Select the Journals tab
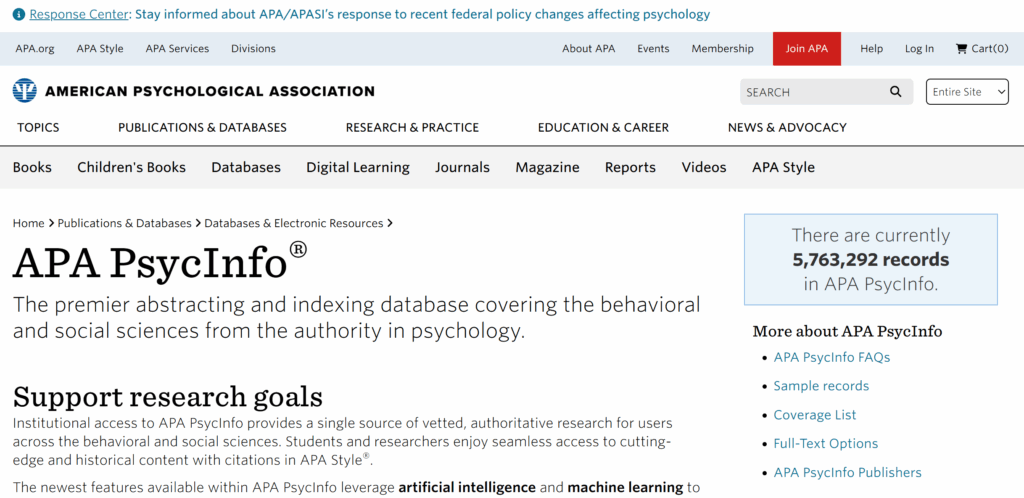The image size is (1024, 498). click(x=462, y=167)
